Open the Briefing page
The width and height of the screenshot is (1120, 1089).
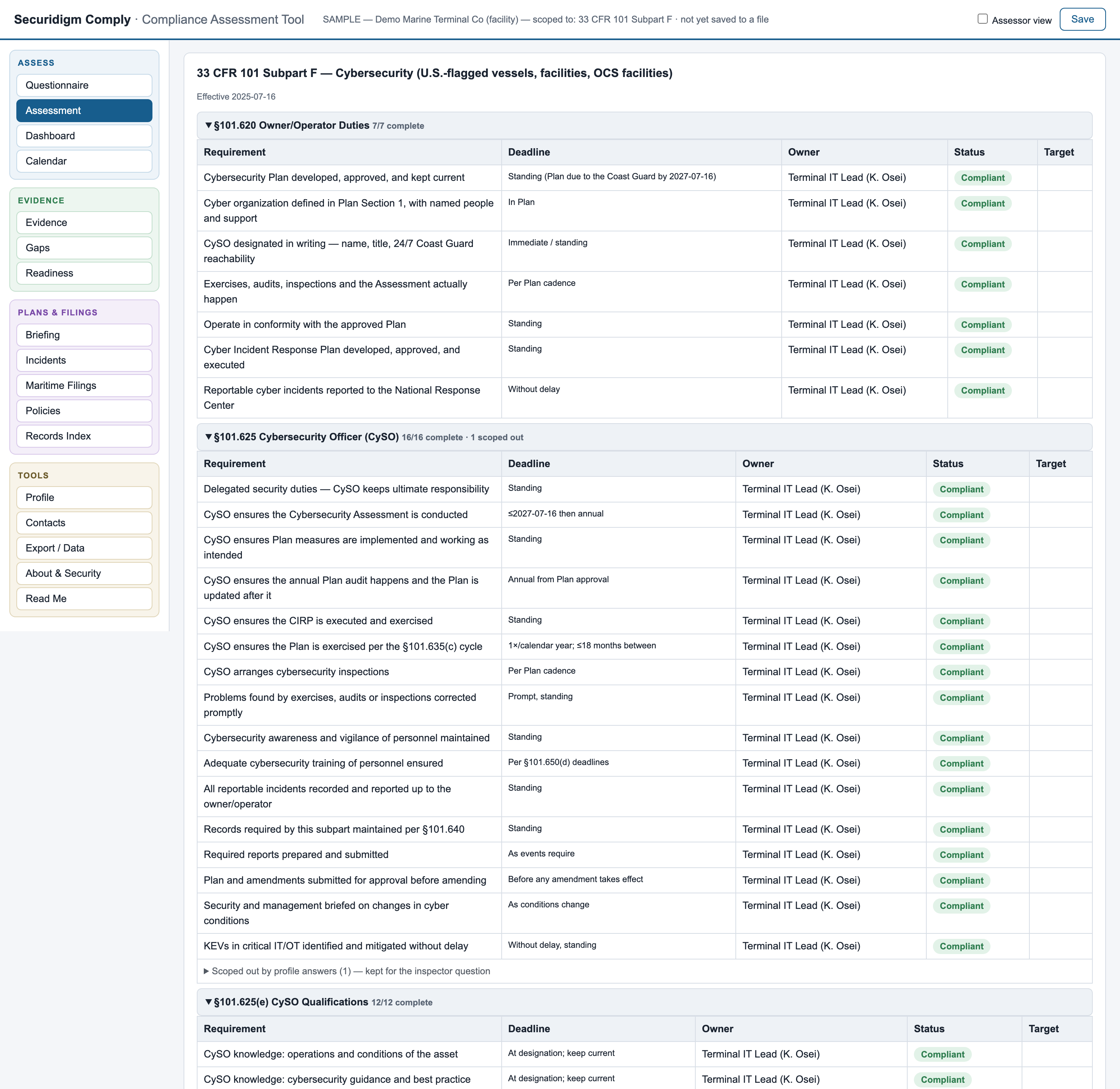(84, 334)
